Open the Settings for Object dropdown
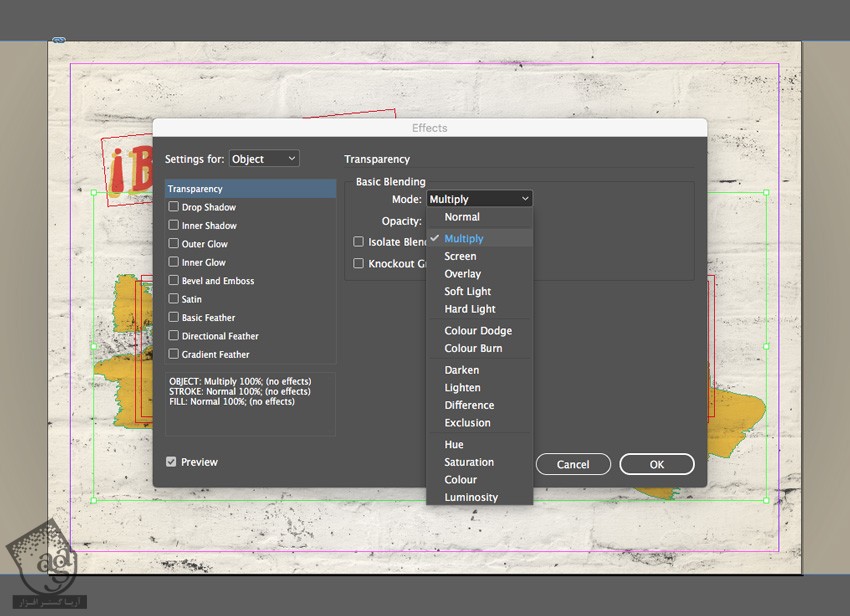Image resolution: width=850 pixels, height=616 pixels. click(x=264, y=159)
